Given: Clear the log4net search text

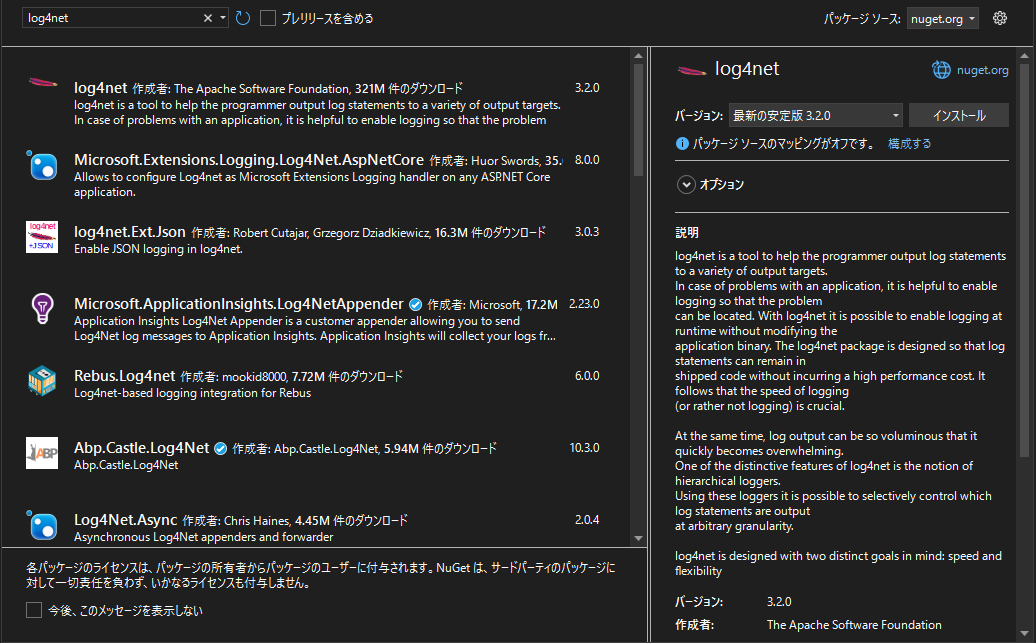Looking at the screenshot, I should coord(207,18).
